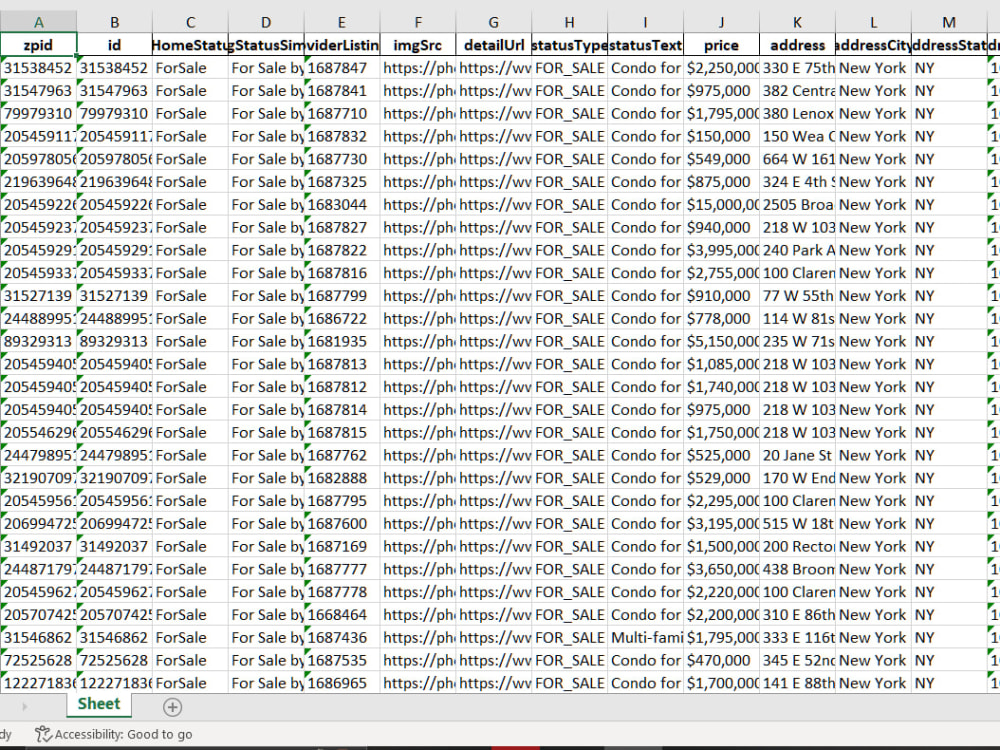Select the price header cell
The width and height of the screenshot is (1000, 750).
click(x=721, y=45)
